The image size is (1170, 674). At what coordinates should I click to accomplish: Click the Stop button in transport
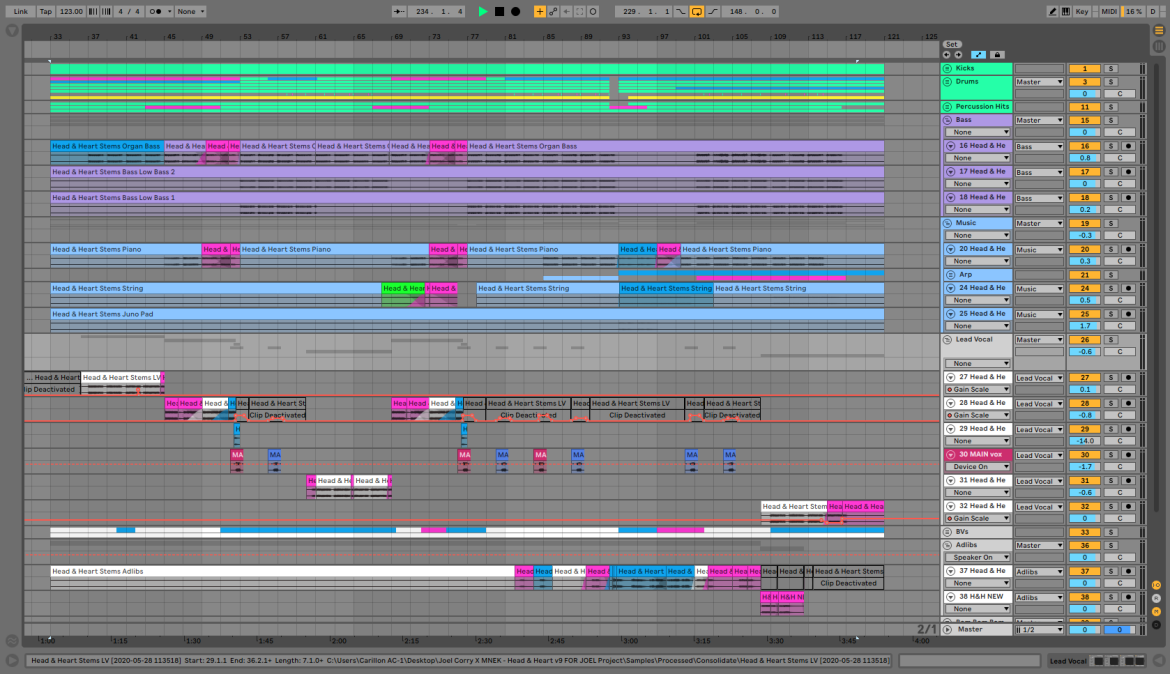point(499,11)
